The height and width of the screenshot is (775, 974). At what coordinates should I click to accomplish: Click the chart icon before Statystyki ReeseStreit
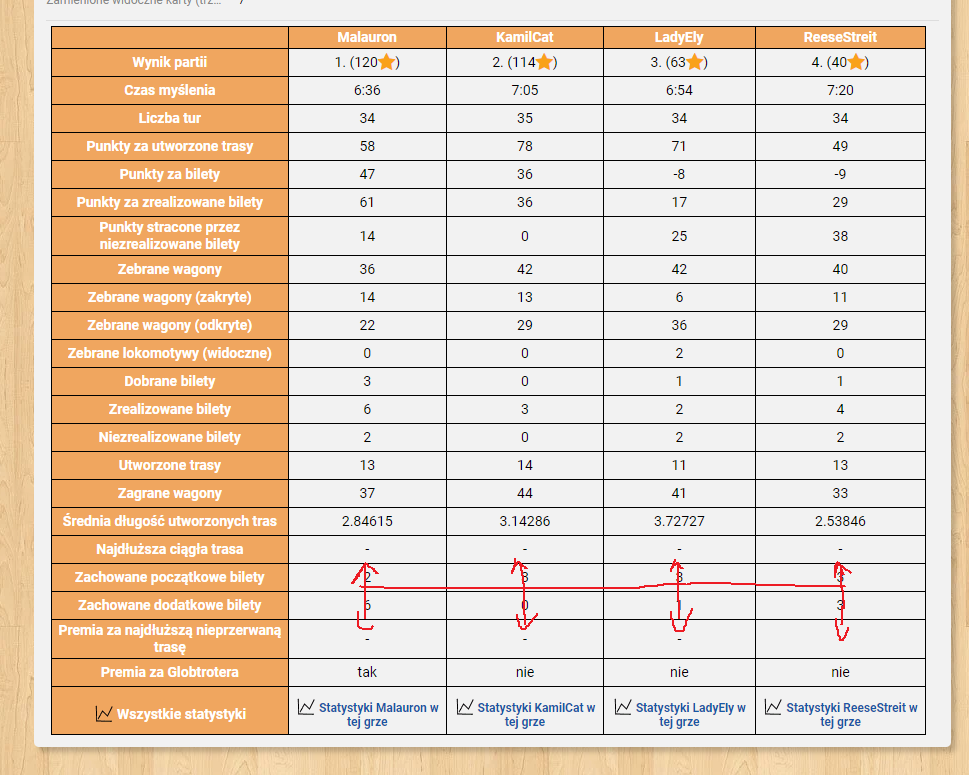point(773,707)
